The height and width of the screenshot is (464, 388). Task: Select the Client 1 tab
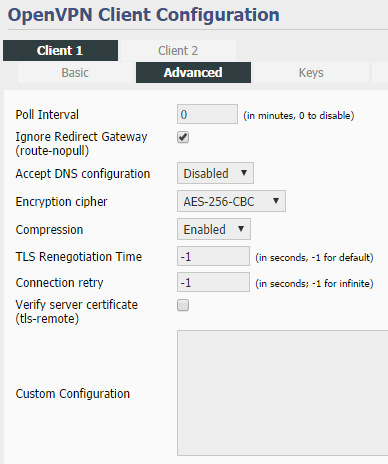60,51
